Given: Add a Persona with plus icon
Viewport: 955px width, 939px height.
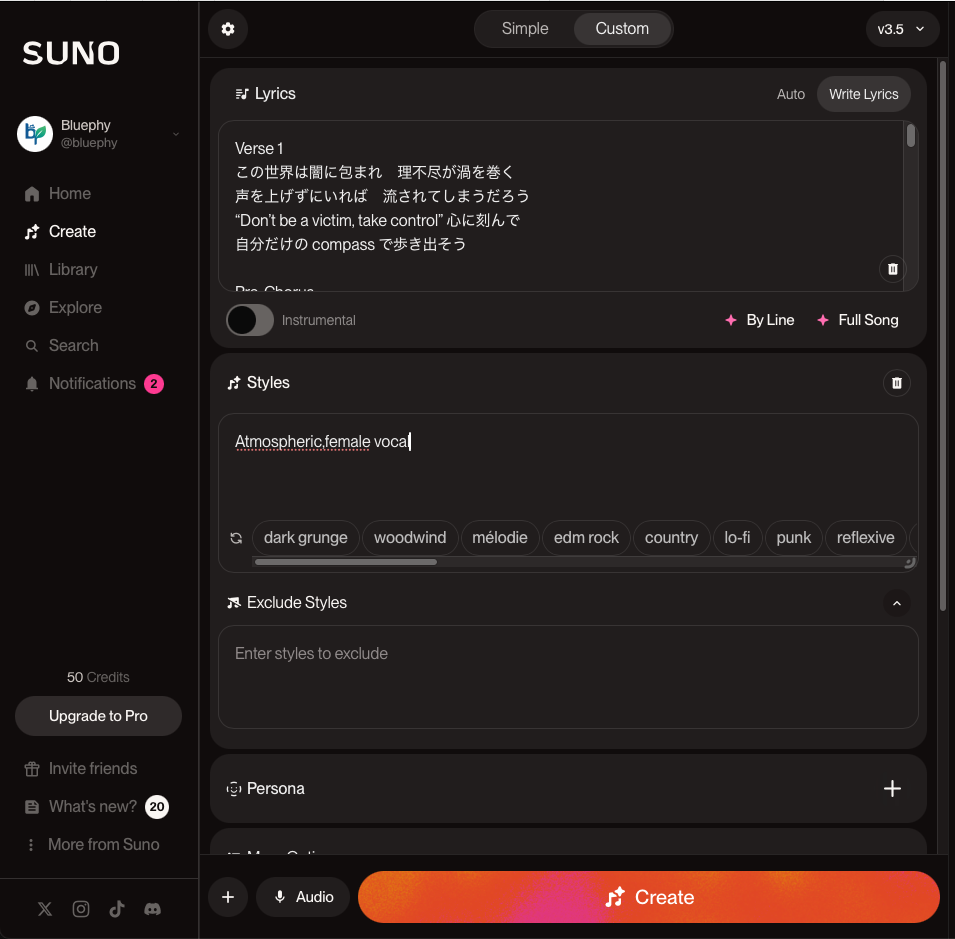Looking at the screenshot, I should [892, 789].
